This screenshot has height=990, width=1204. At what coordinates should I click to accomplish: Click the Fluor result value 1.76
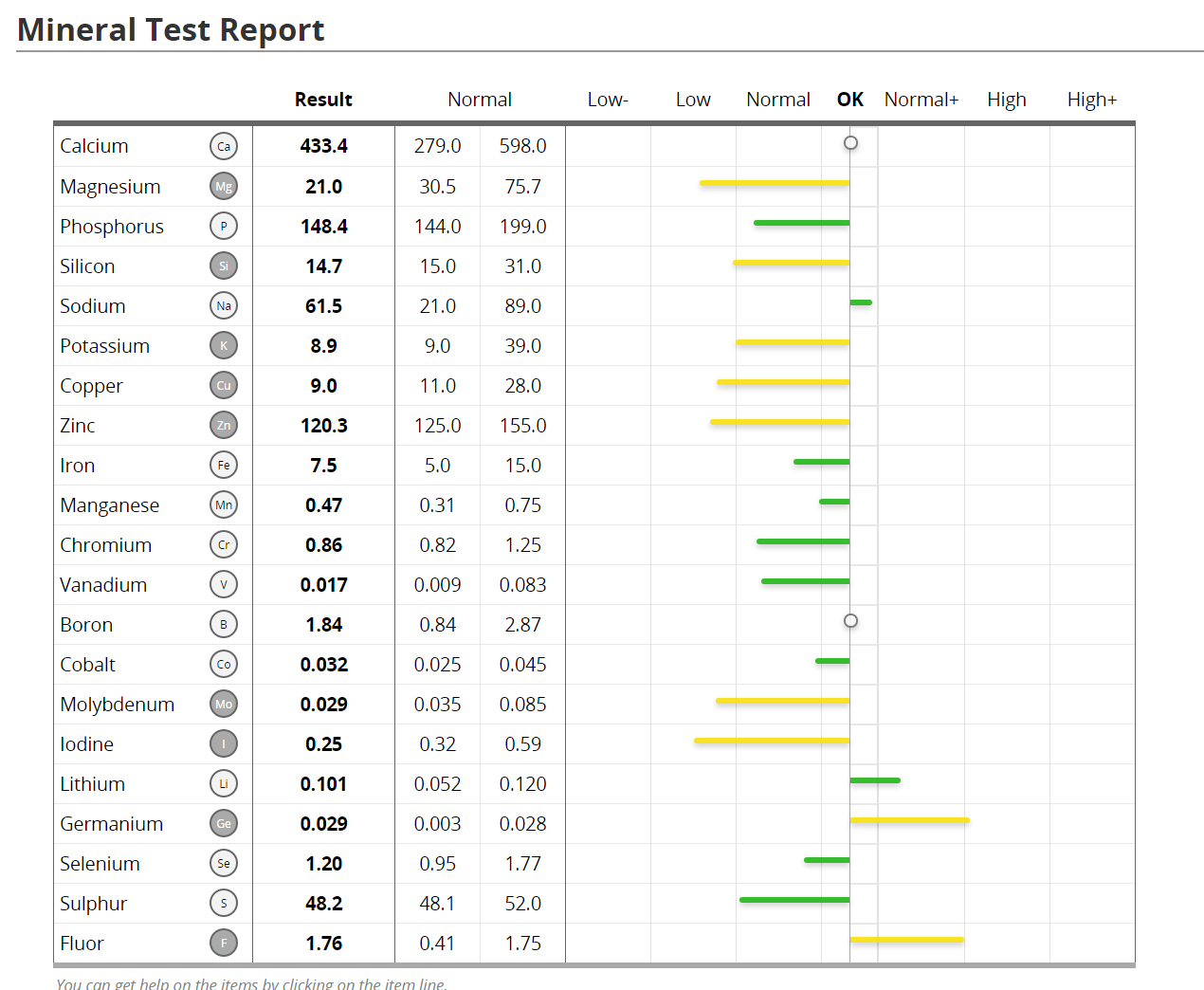click(323, 944)
